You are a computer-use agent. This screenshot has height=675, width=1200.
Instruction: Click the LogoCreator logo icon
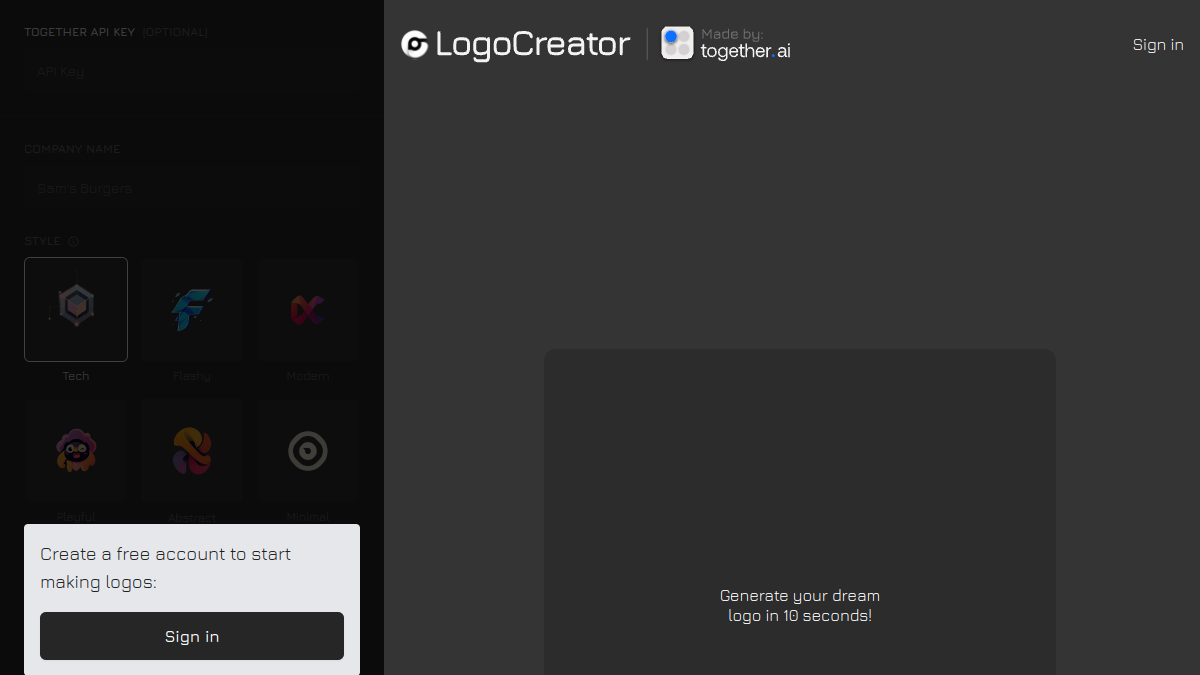click(x=415, y=44)
